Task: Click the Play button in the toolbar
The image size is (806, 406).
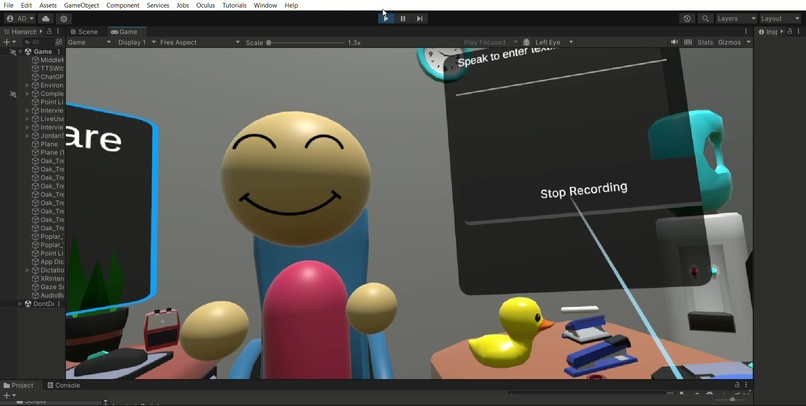Action: point(386,19)
